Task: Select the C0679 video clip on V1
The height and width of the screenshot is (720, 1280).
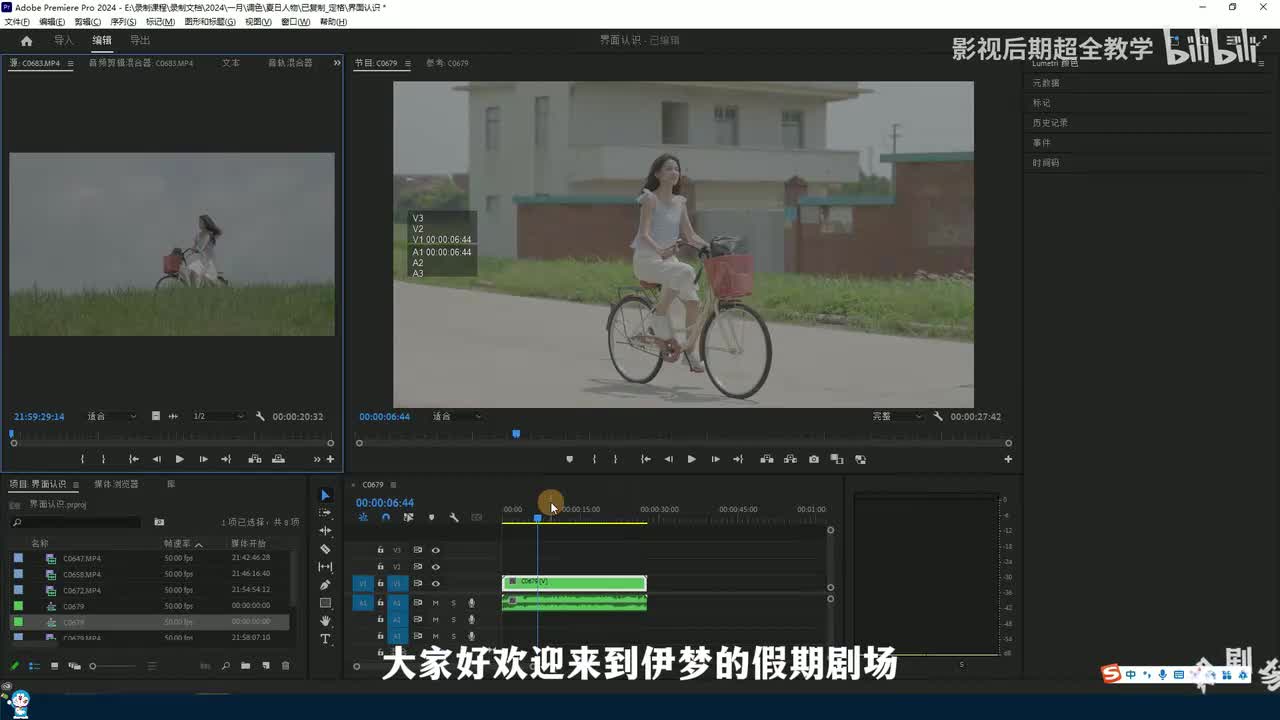Action: pyautogui.click(x=574, y=582)
